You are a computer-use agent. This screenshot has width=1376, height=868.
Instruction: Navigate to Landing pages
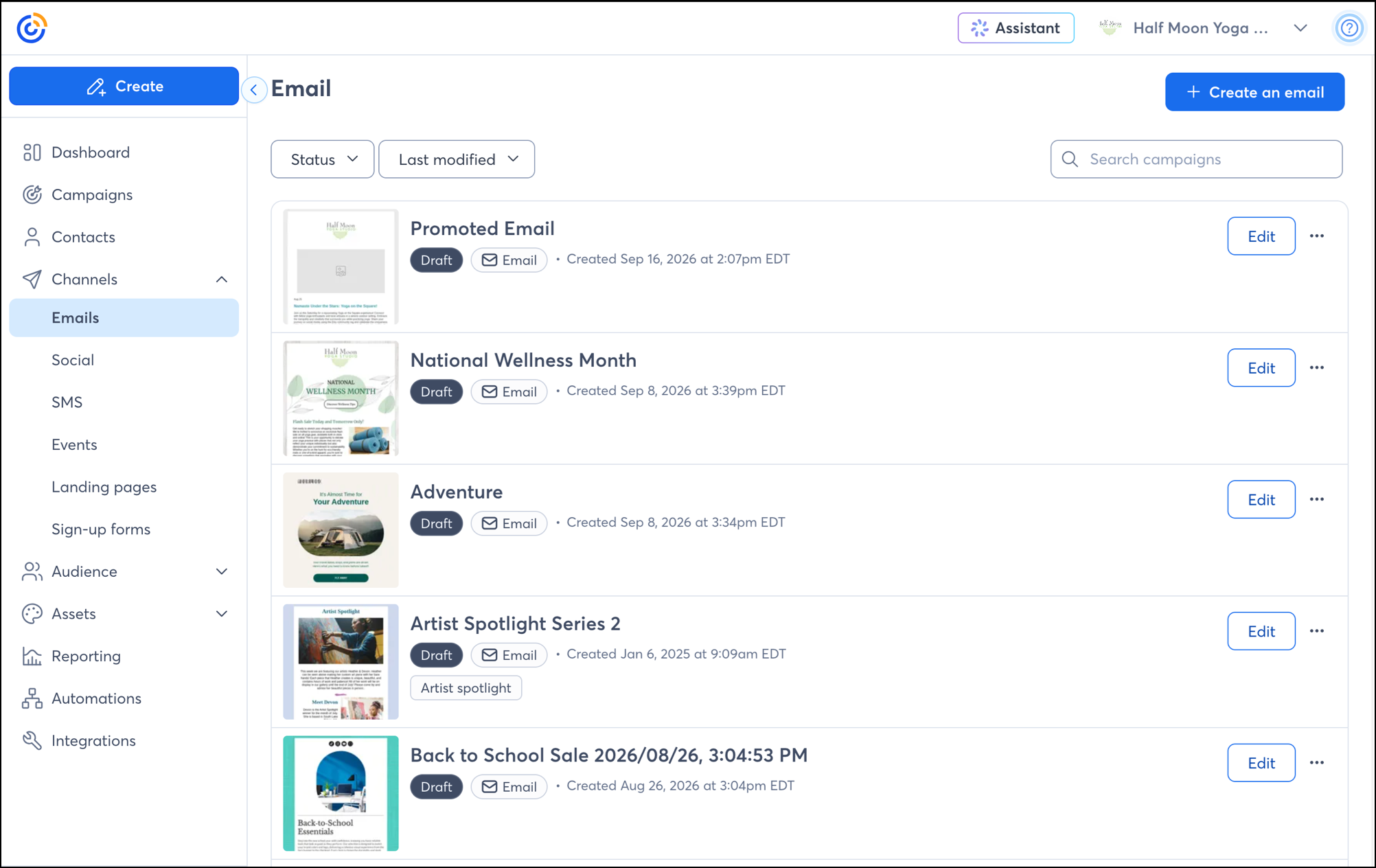pos(104,487)
